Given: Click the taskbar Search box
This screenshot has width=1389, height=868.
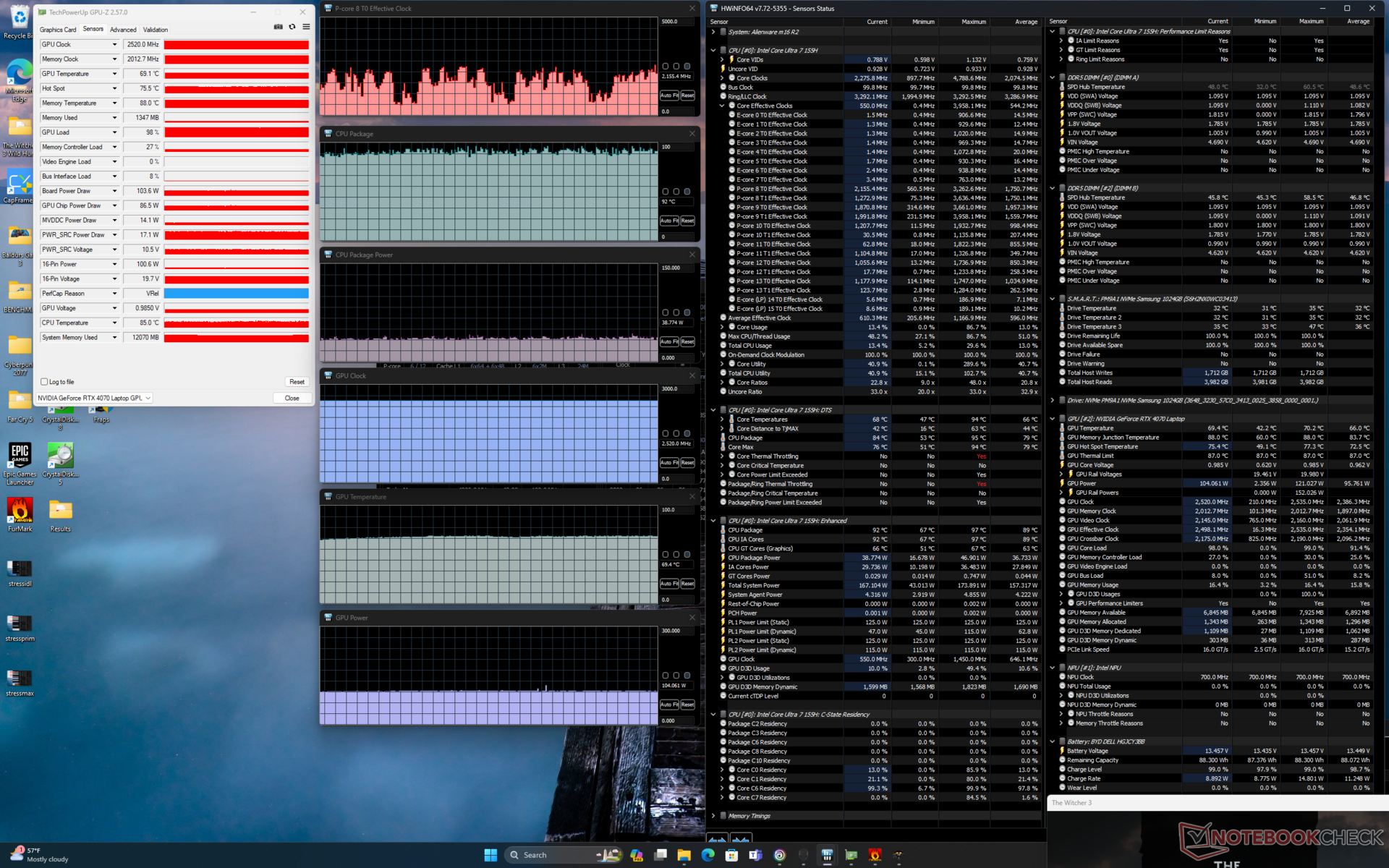Looking at the screenshot, I should click(x=535, y=855).
